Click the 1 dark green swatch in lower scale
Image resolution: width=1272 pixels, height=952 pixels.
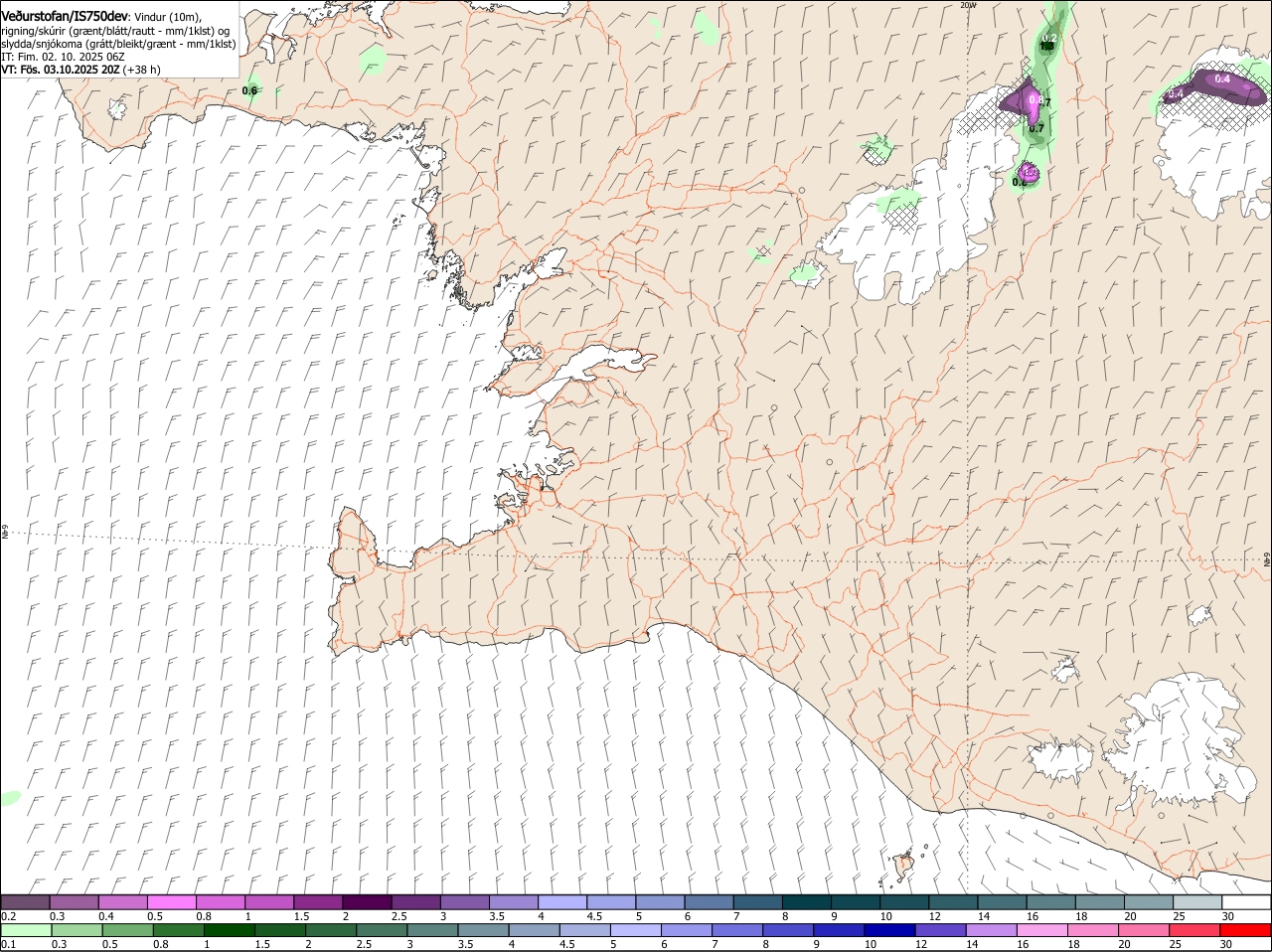coord(229,930)
